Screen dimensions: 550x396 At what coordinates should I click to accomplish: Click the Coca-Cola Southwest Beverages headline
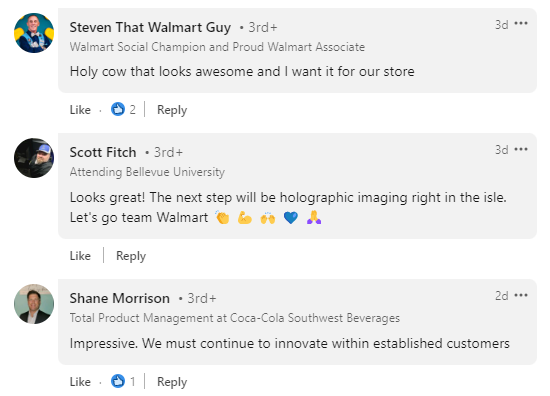click(x=235, y=318)
